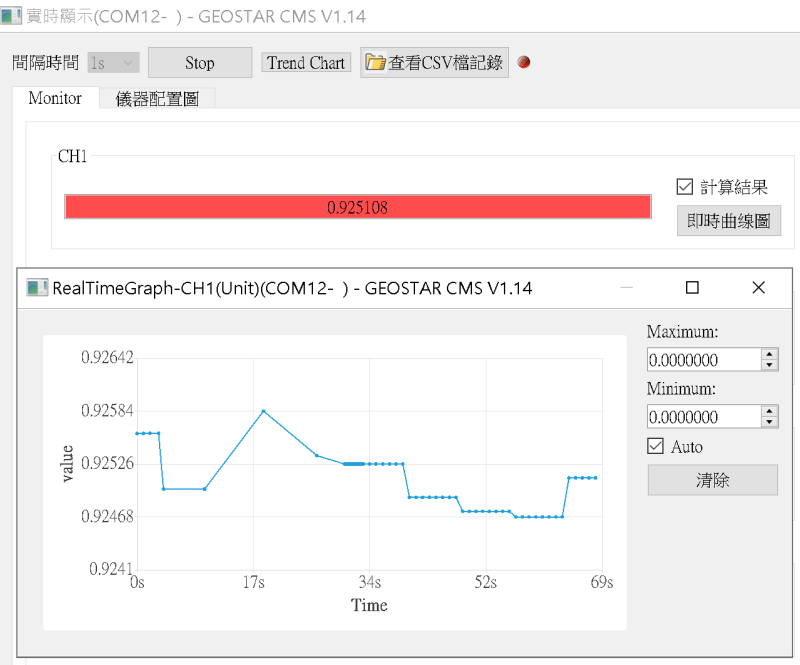This screenshot has width=800, height=665.
Task: Switch to the Monitor tab
Action: pos(55,98)
